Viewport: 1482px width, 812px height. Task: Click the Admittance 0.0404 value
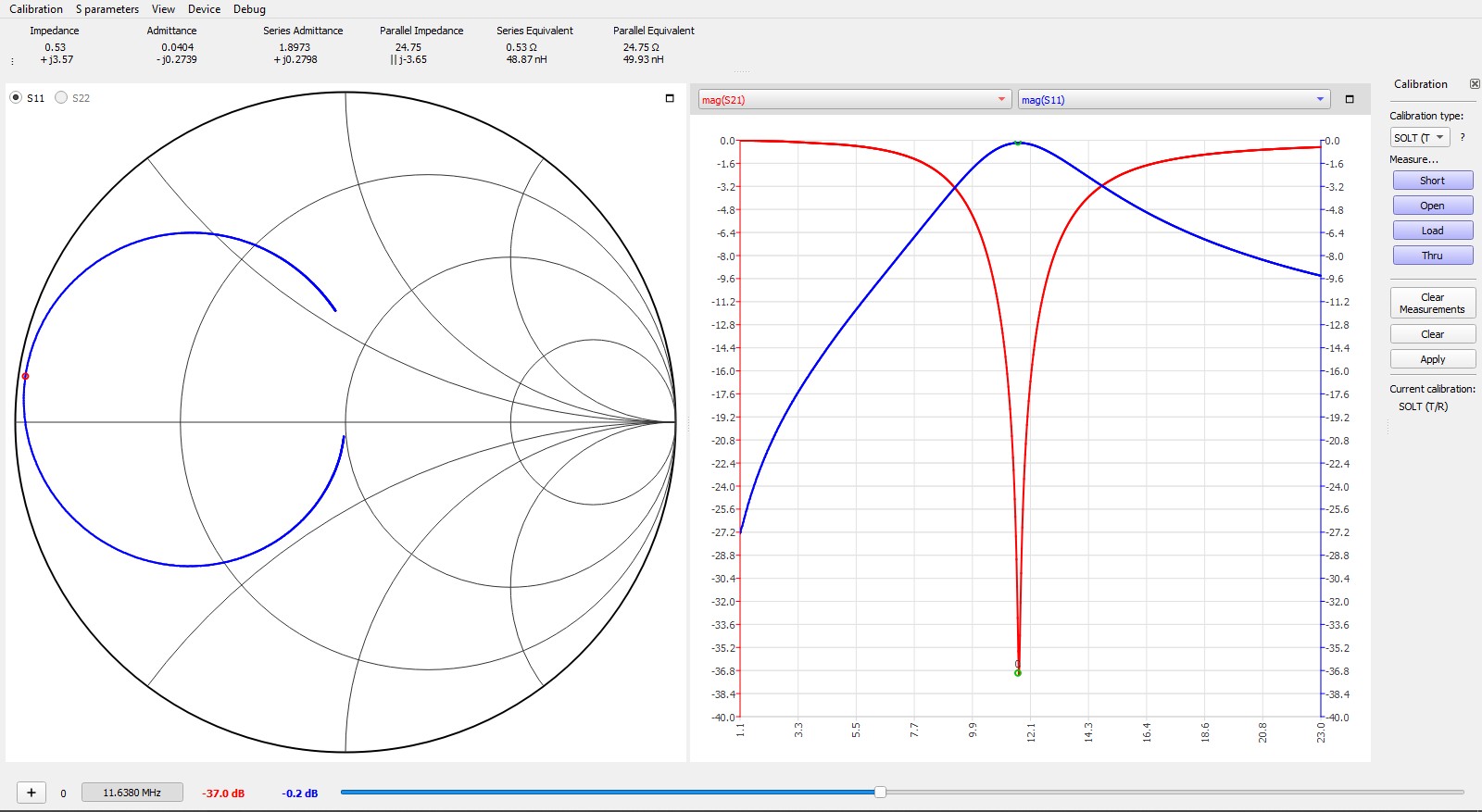click(178, 47)
